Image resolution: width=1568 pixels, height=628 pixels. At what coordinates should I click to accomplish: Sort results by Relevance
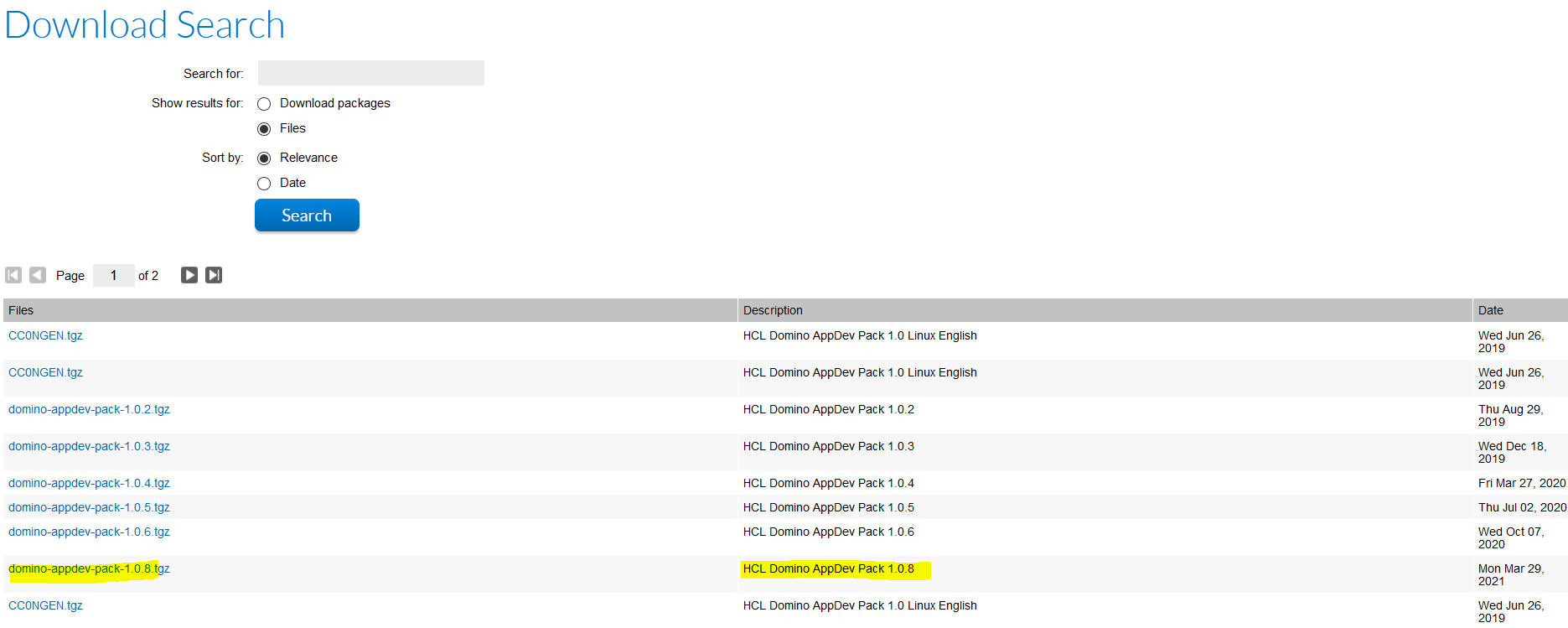264,158
